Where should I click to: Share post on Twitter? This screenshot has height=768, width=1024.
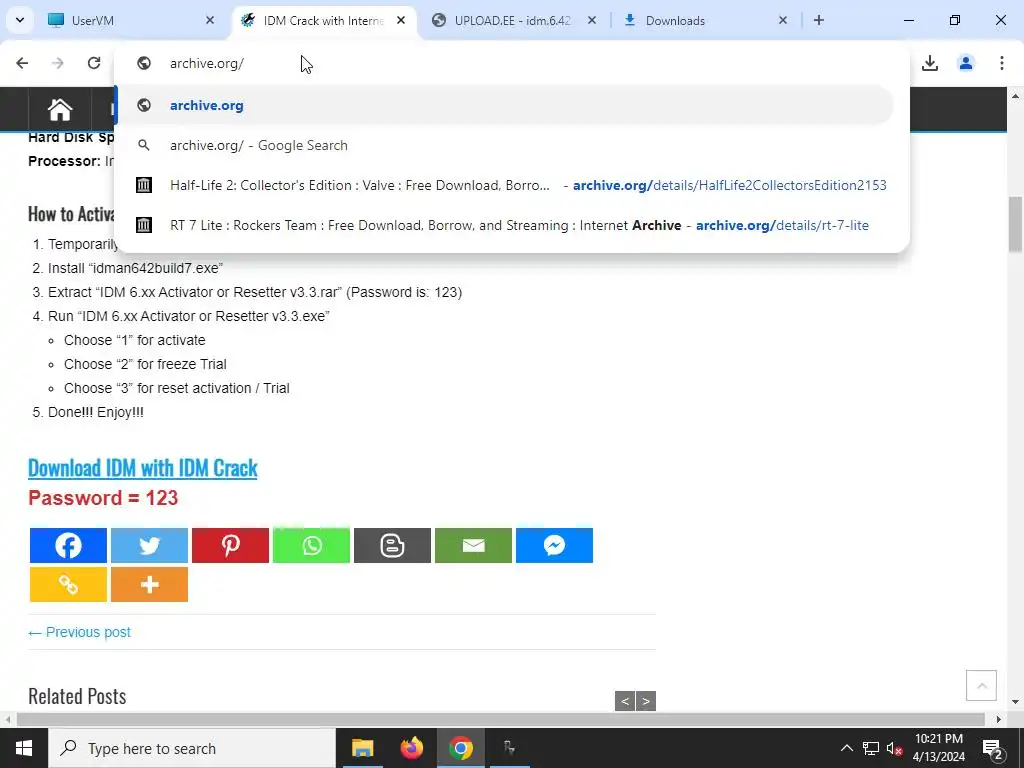point(150,545)
